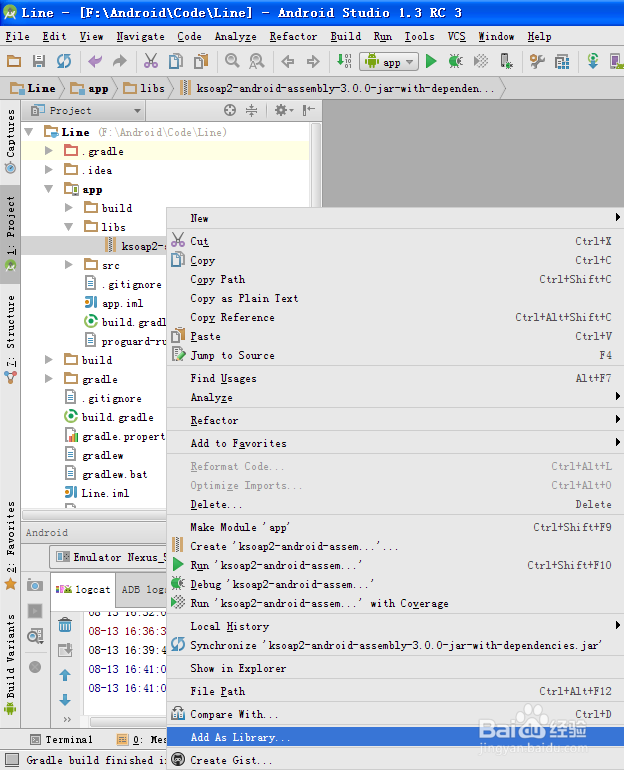
Task: Open the File menu
Action: coord(18,36)
